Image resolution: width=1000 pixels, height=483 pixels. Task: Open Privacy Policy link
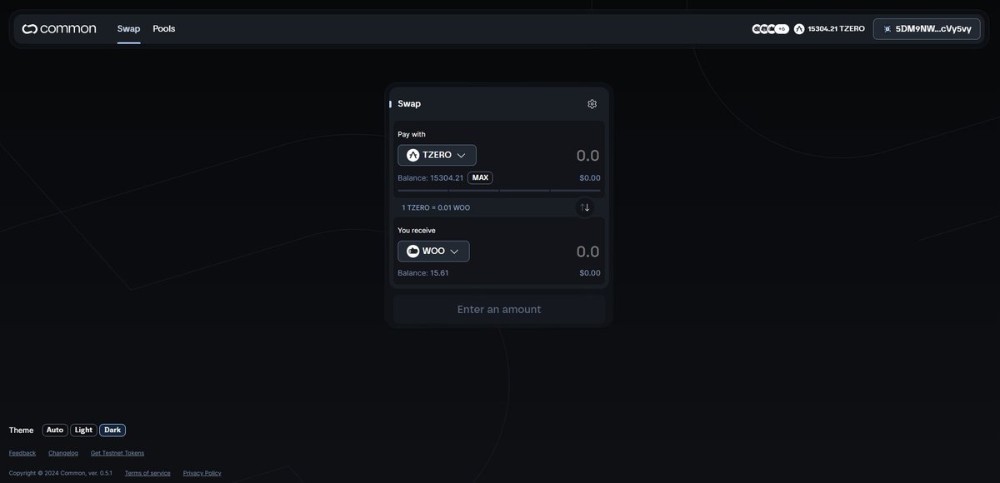202,473
